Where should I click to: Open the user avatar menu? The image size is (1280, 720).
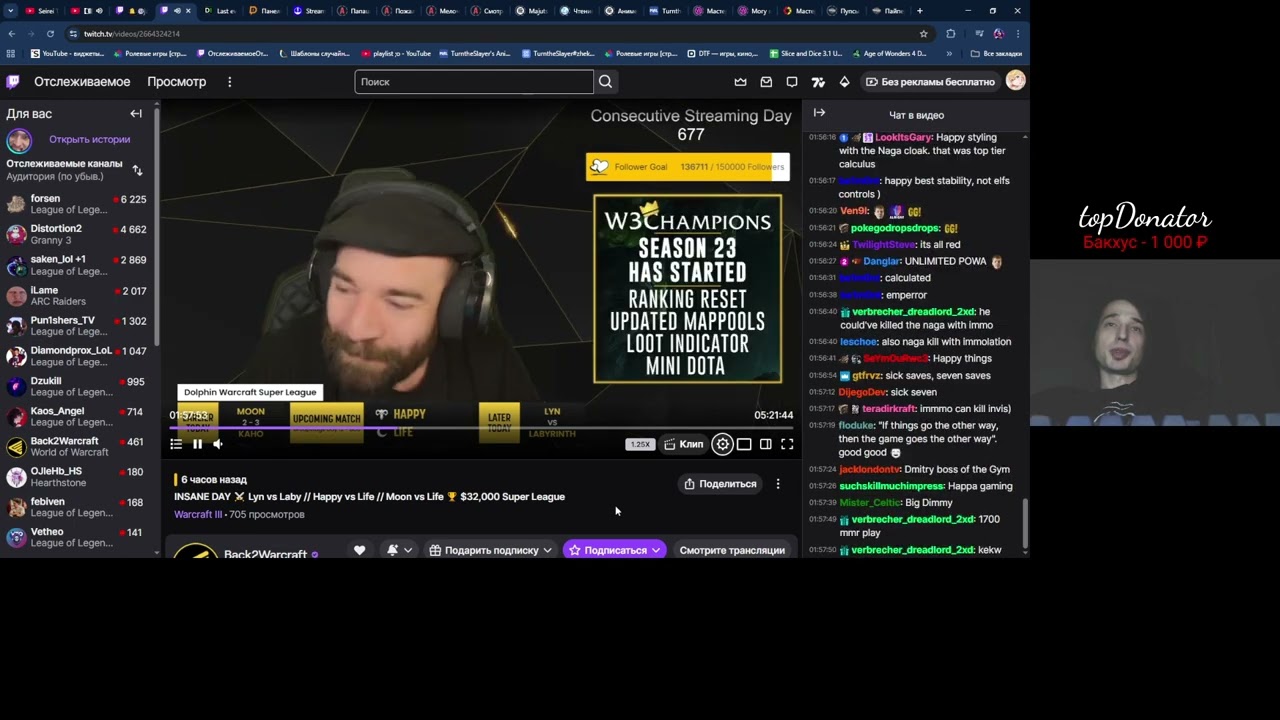(x=1015, y=81)
